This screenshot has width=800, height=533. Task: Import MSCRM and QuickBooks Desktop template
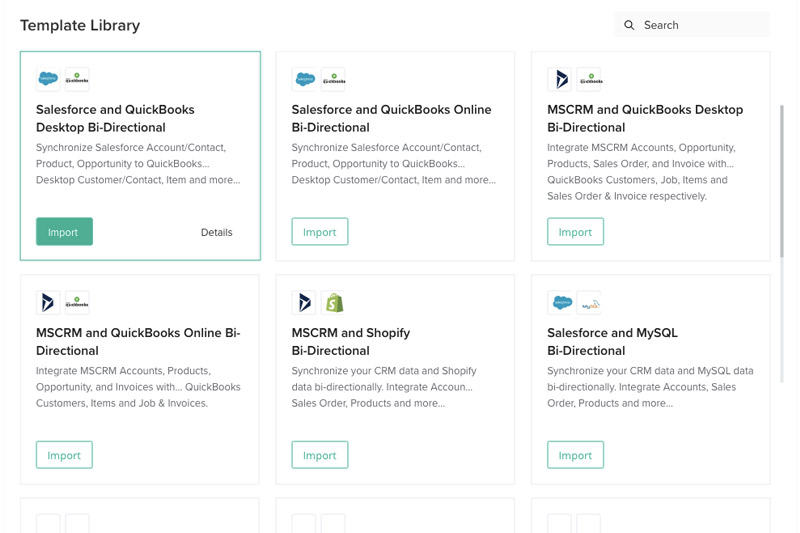575,232
